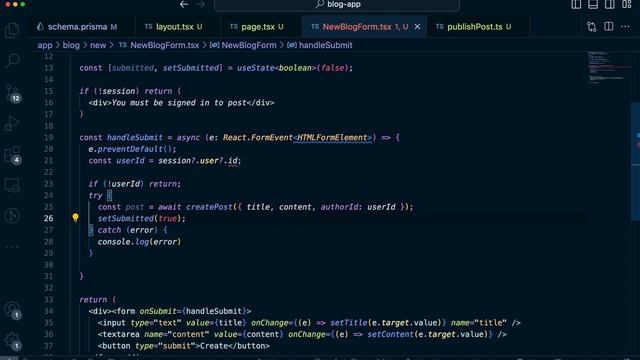Toggle secondary sidebar layout icon

(609, 4)
